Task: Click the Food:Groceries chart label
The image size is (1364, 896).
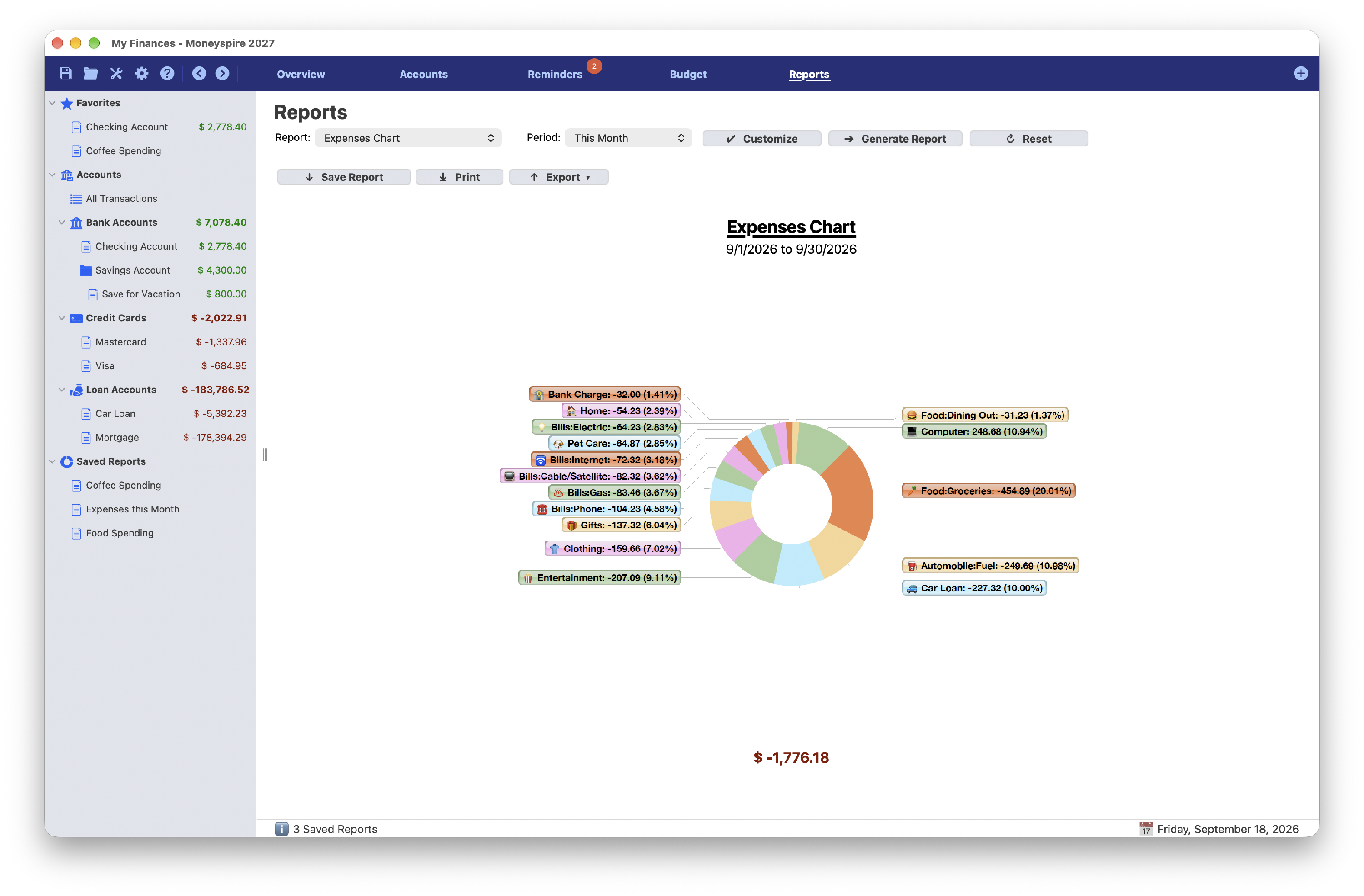Action: point(988,491)
